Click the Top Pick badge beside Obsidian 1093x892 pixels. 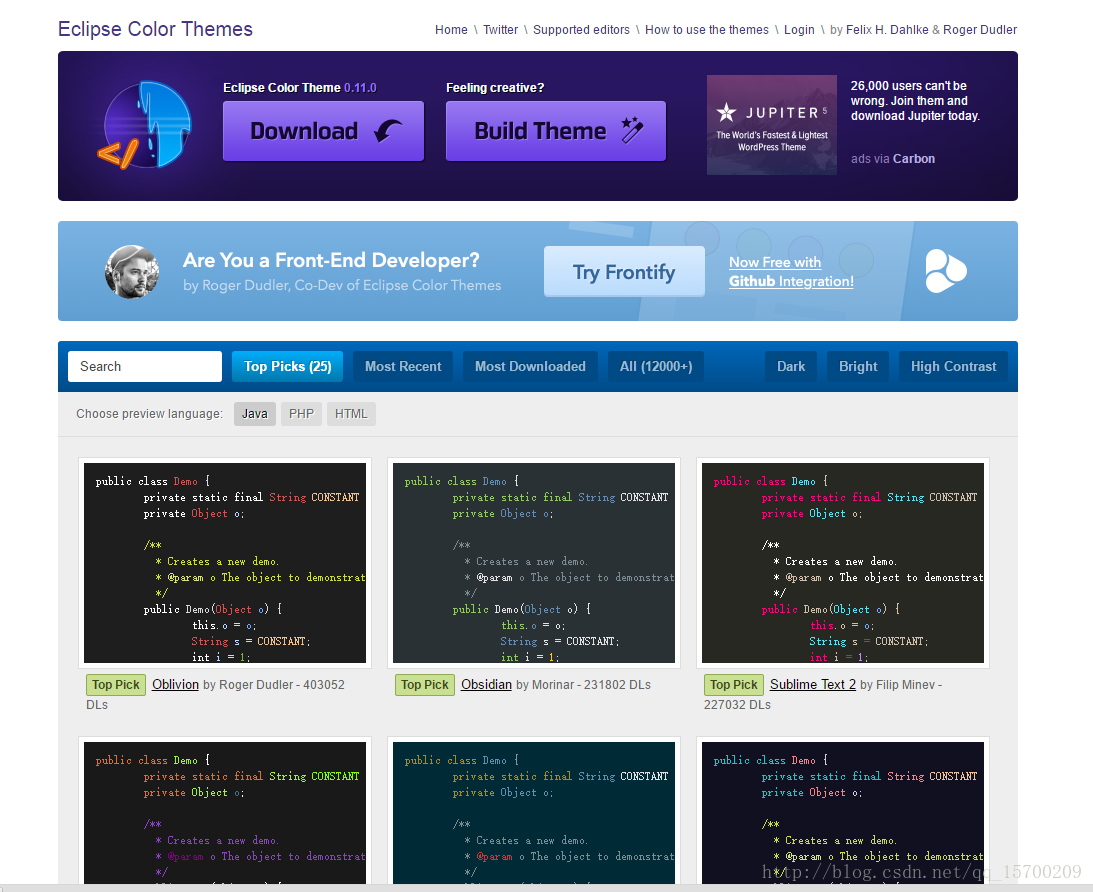425,685
